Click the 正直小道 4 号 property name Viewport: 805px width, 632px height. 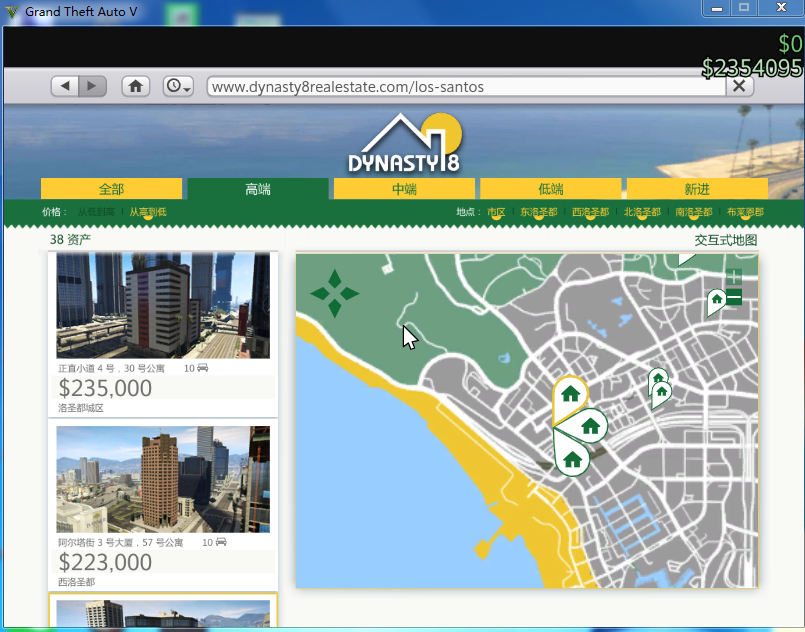click(111, 368)
